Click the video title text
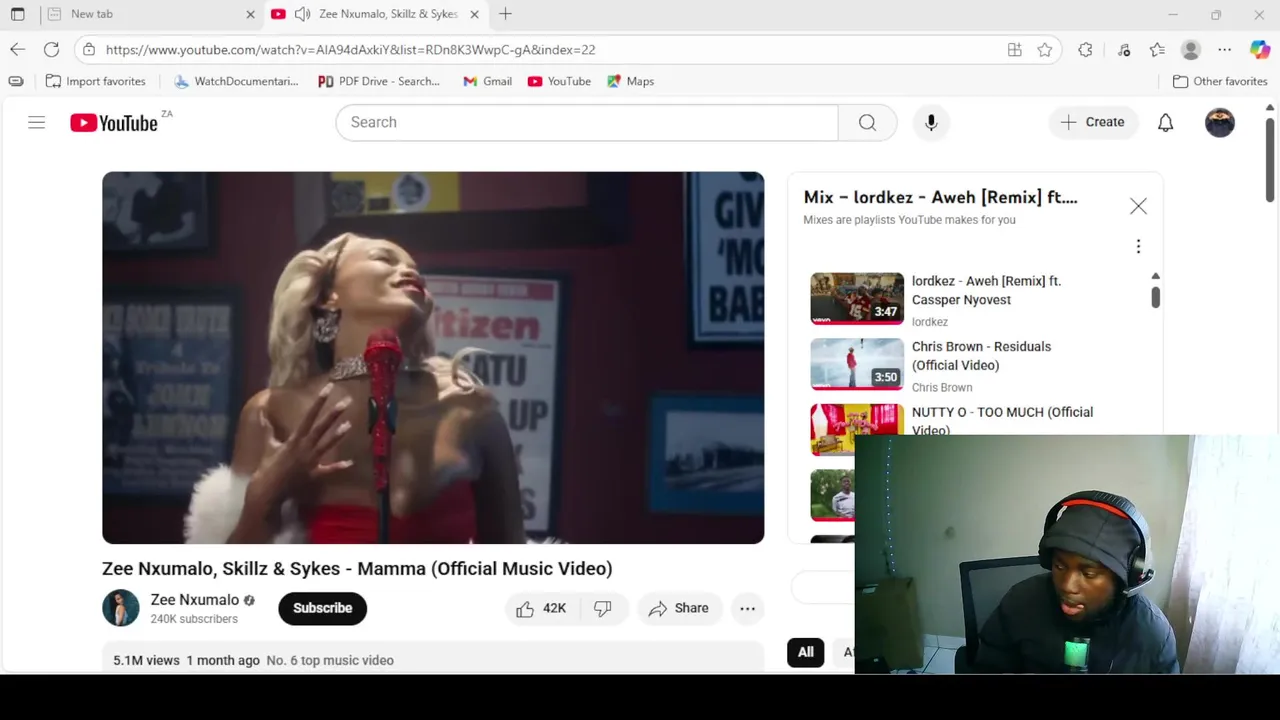 [x=357, y=568]
